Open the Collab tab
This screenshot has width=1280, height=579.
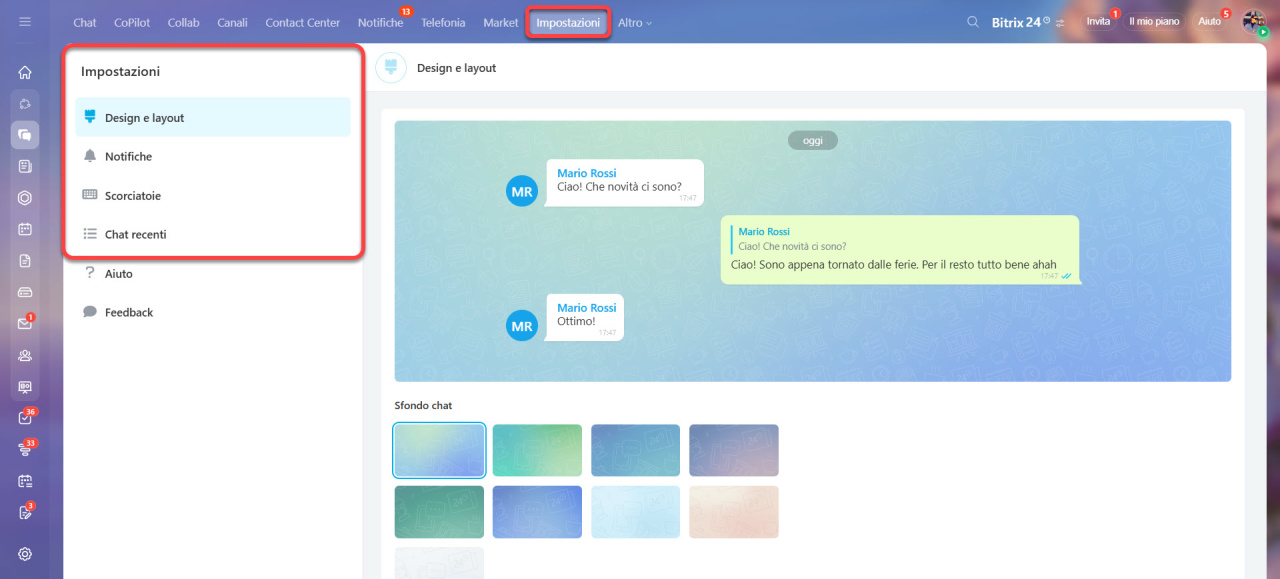coord(184,22)
